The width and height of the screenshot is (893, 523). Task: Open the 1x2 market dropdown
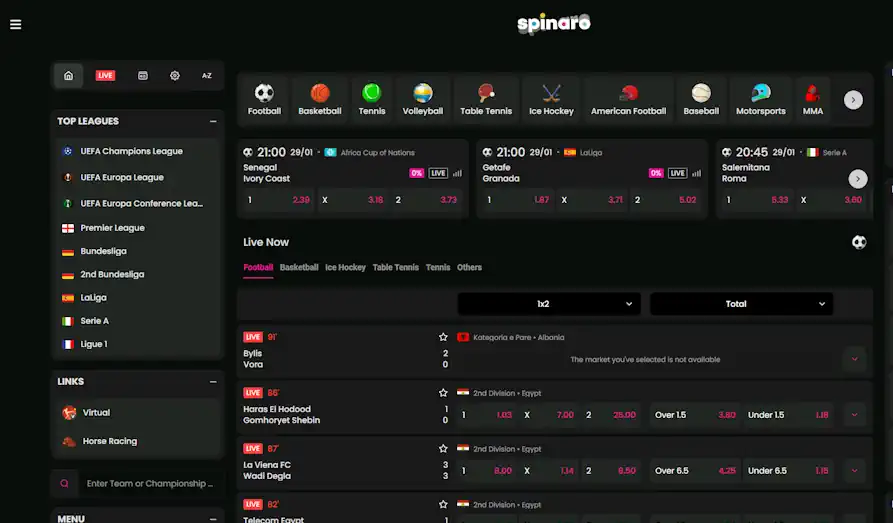click(549, 304)
